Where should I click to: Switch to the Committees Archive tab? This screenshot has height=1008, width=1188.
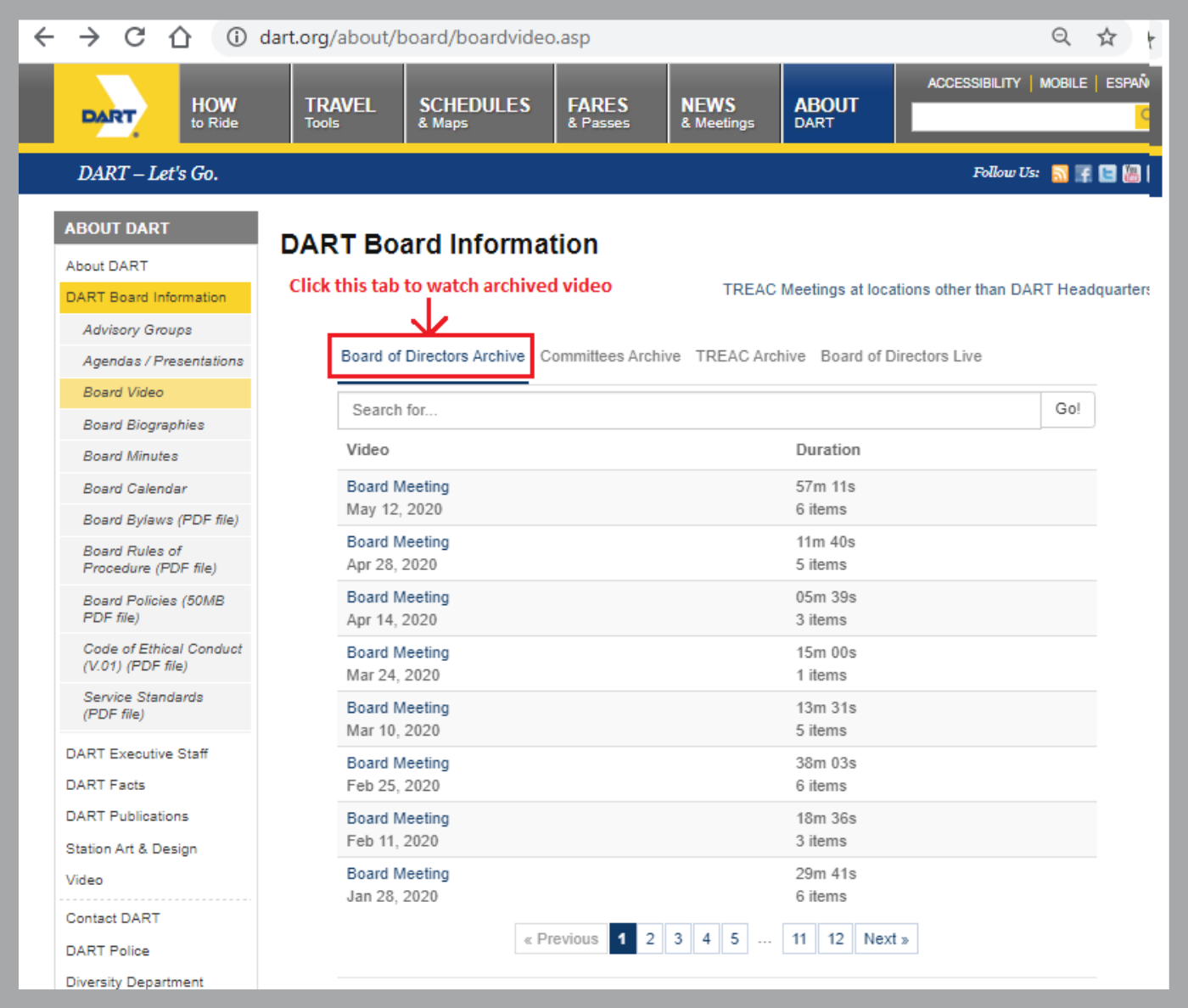[x=610, y=356]
